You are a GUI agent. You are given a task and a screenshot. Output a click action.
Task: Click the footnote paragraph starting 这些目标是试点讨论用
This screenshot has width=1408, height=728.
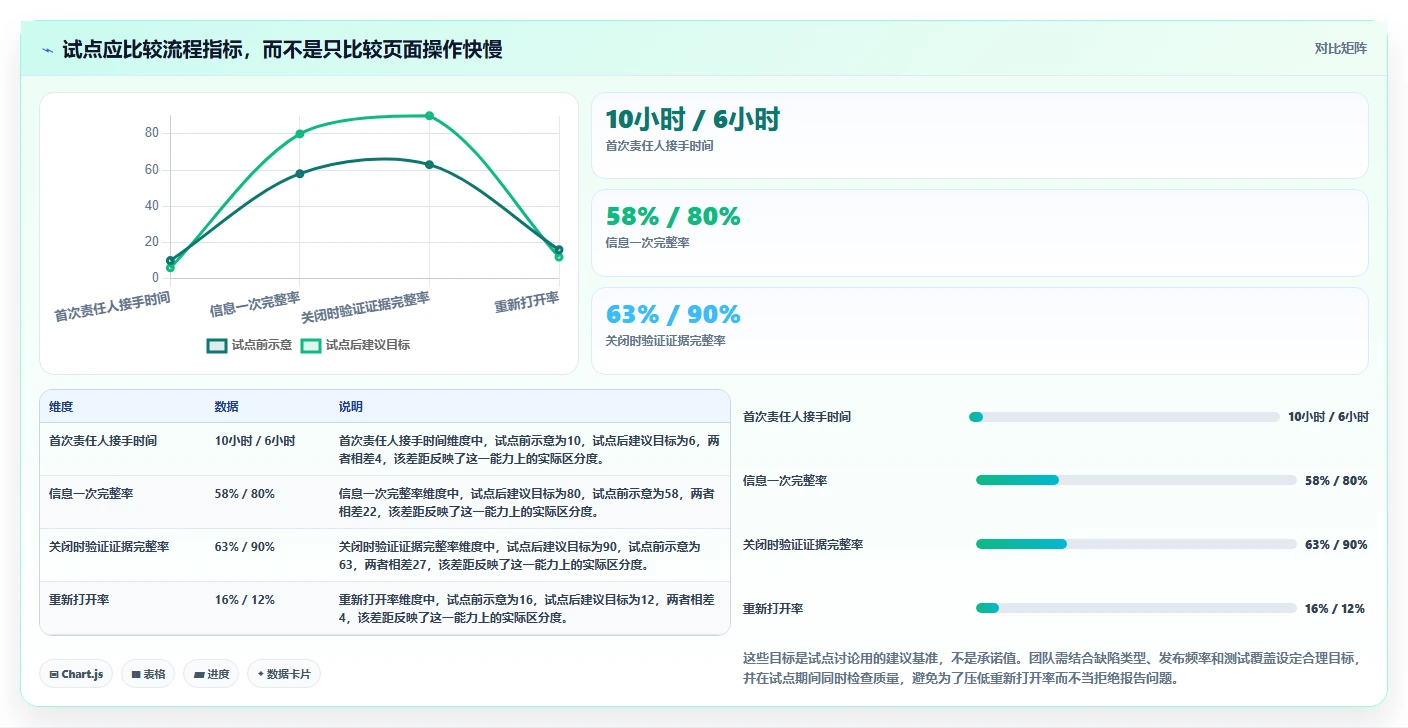[x=1052, y=668]
